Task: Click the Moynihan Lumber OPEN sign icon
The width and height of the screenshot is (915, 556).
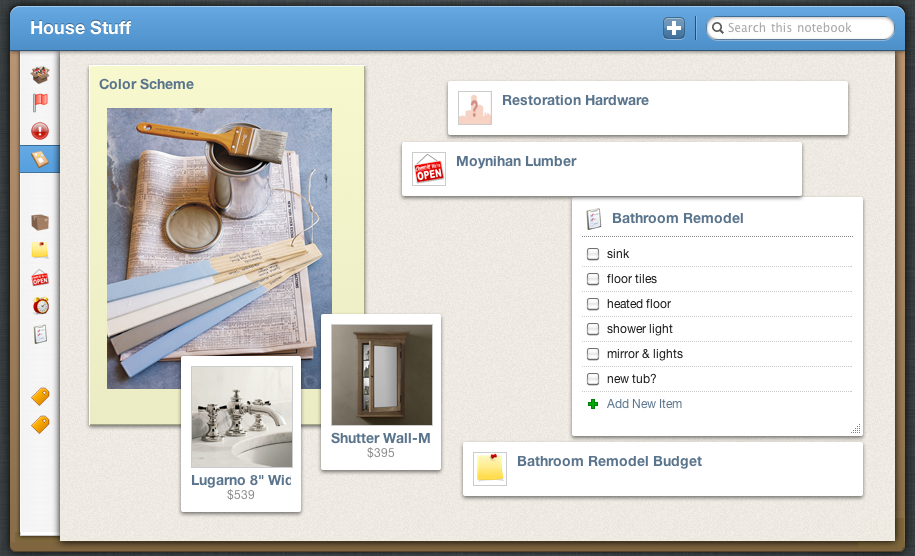Action: coord(429,169)
